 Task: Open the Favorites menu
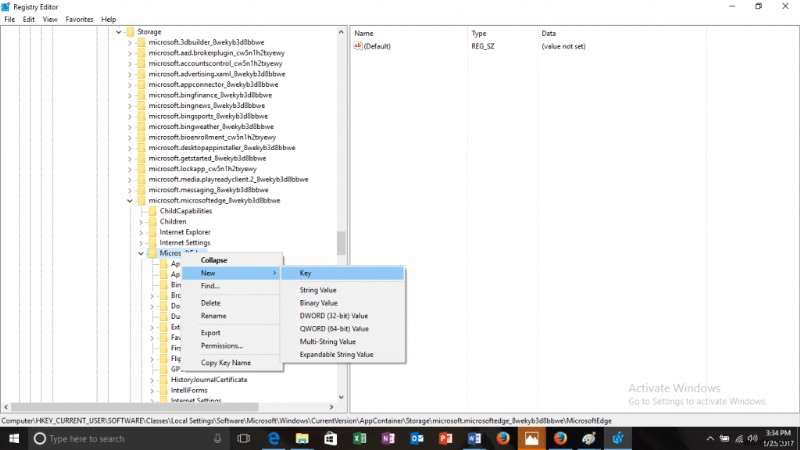click(x=79, y=19)
